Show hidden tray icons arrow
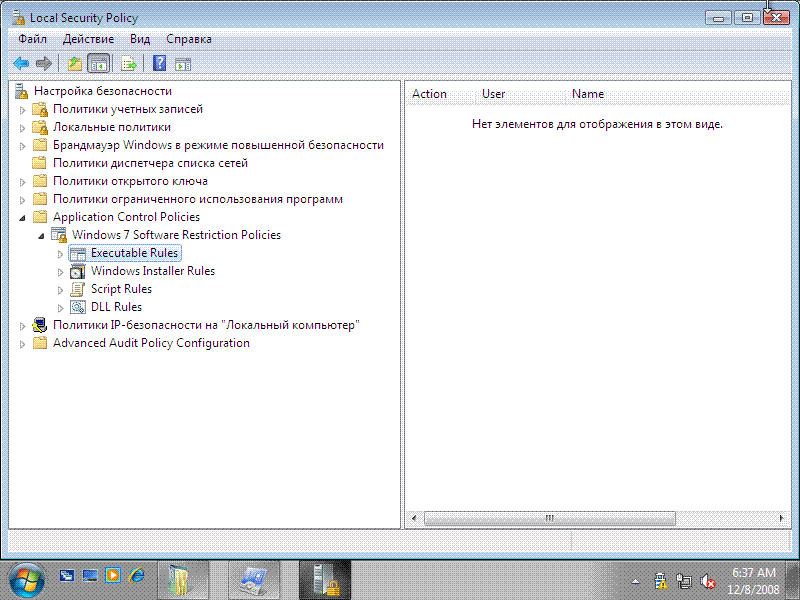Image resolution: width=800 pixels, height=600 pixels. [636, 581]
